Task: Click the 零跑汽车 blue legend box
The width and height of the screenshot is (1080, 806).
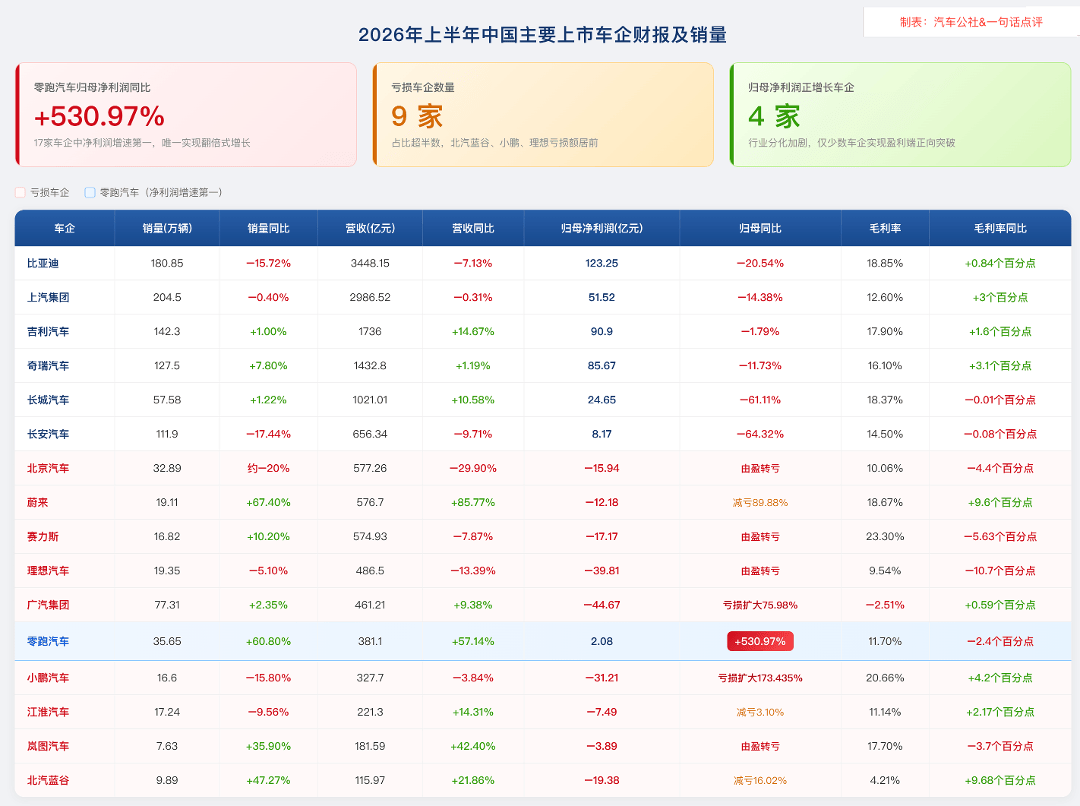Action: pyautogui.click(x=90, y=192)
